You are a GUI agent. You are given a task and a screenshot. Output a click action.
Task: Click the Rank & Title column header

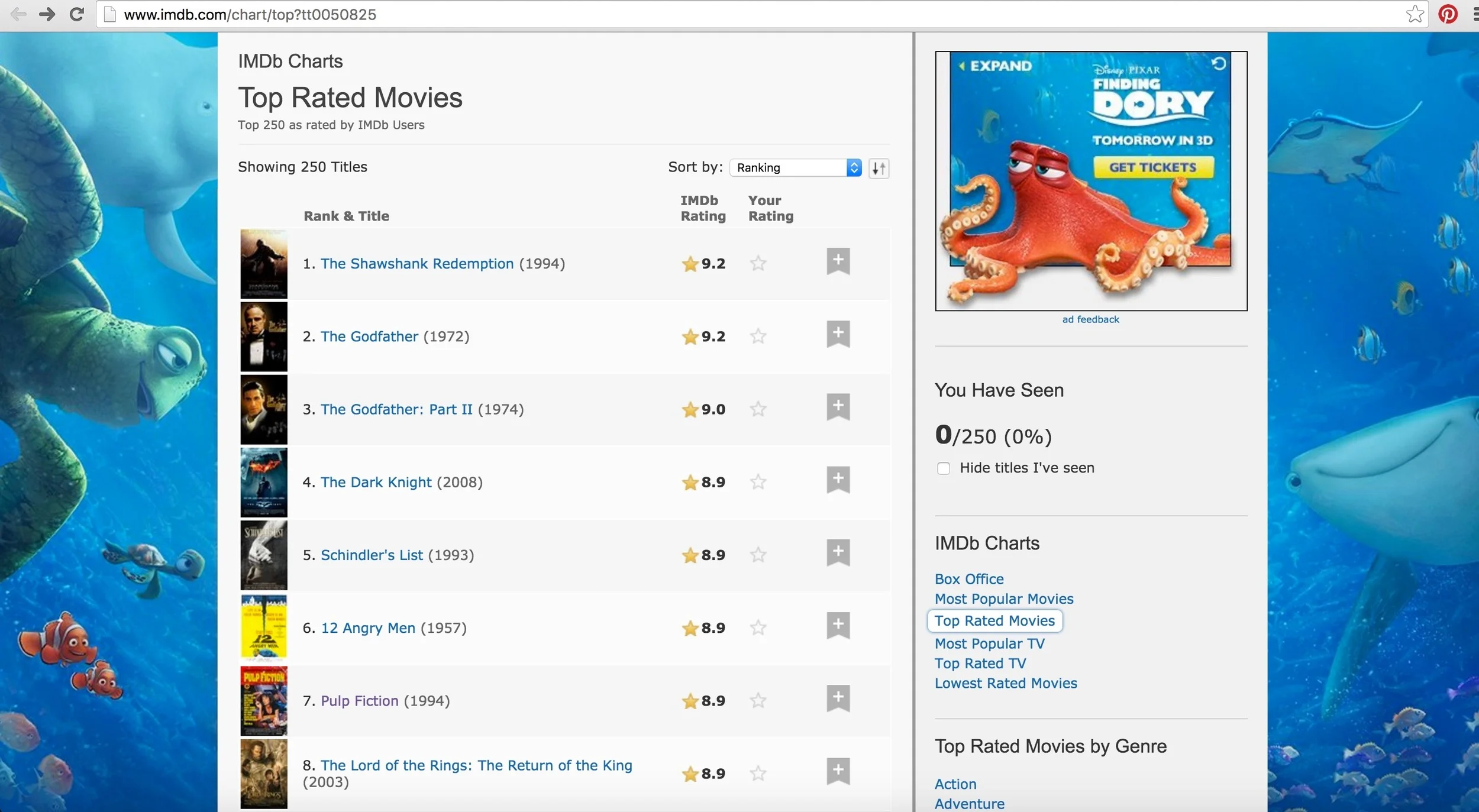(x=346, y=216)
